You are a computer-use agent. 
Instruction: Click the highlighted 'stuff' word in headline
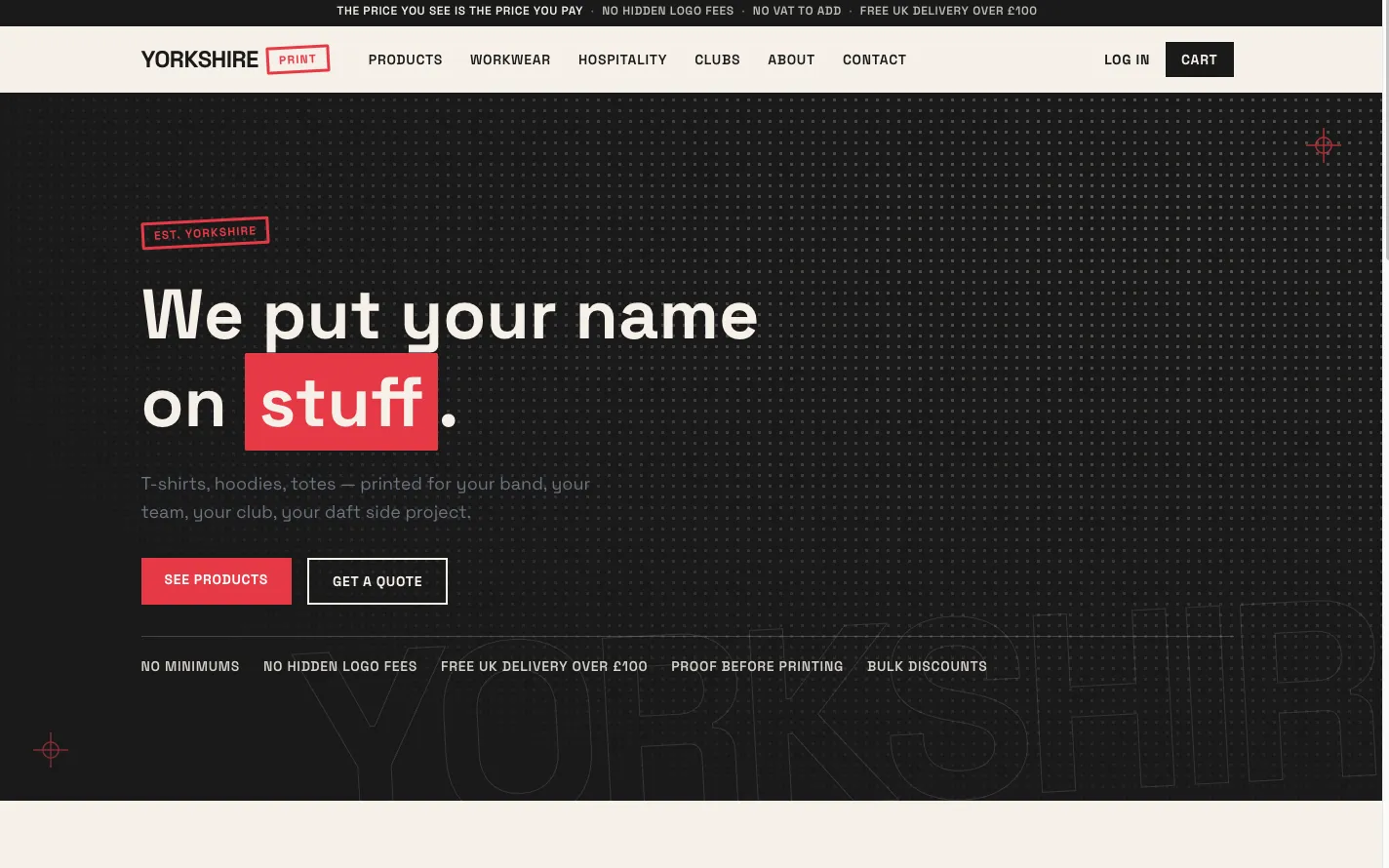(341, 402)
